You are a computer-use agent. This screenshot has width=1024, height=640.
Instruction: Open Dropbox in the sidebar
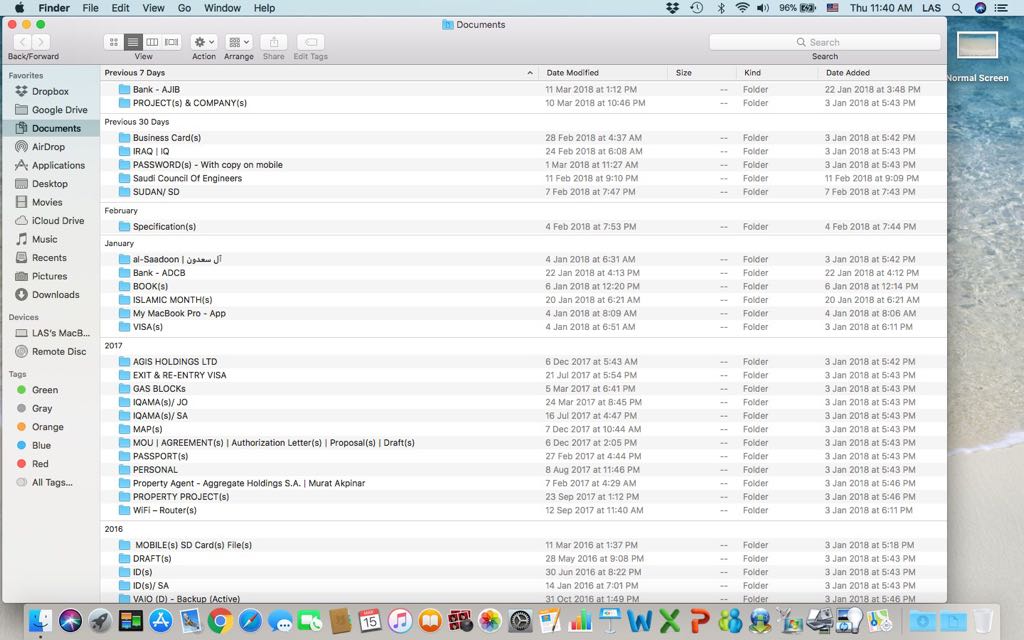click(x=51, y=91)
